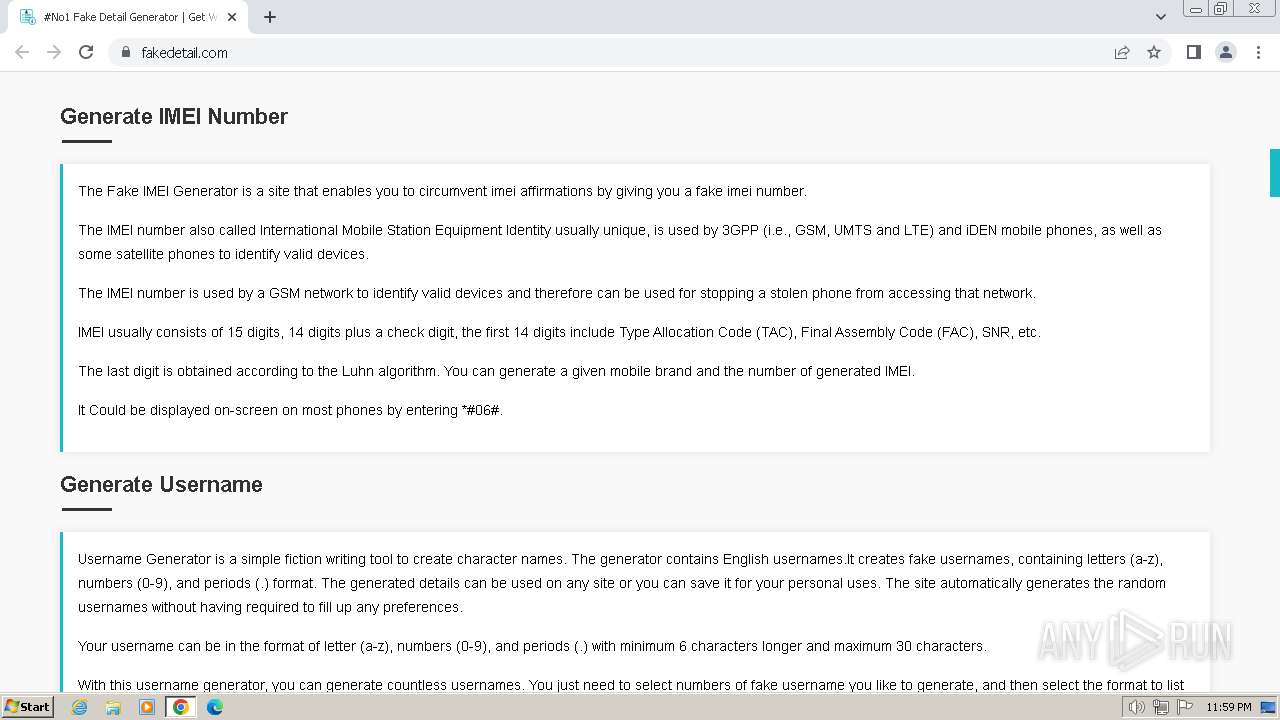Screen dimensions: 1280x720
Task: Open the Chrome three-dot menu
Action: (1258, 52)
